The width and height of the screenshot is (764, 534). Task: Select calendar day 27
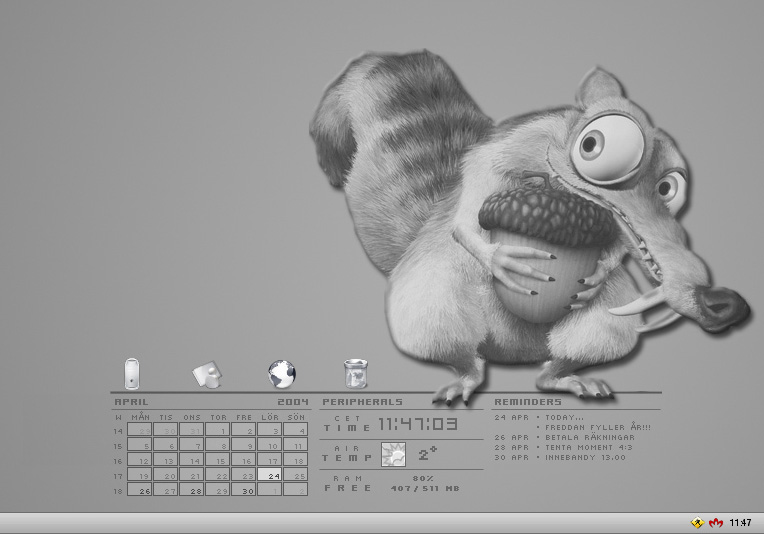coord(166,489)
